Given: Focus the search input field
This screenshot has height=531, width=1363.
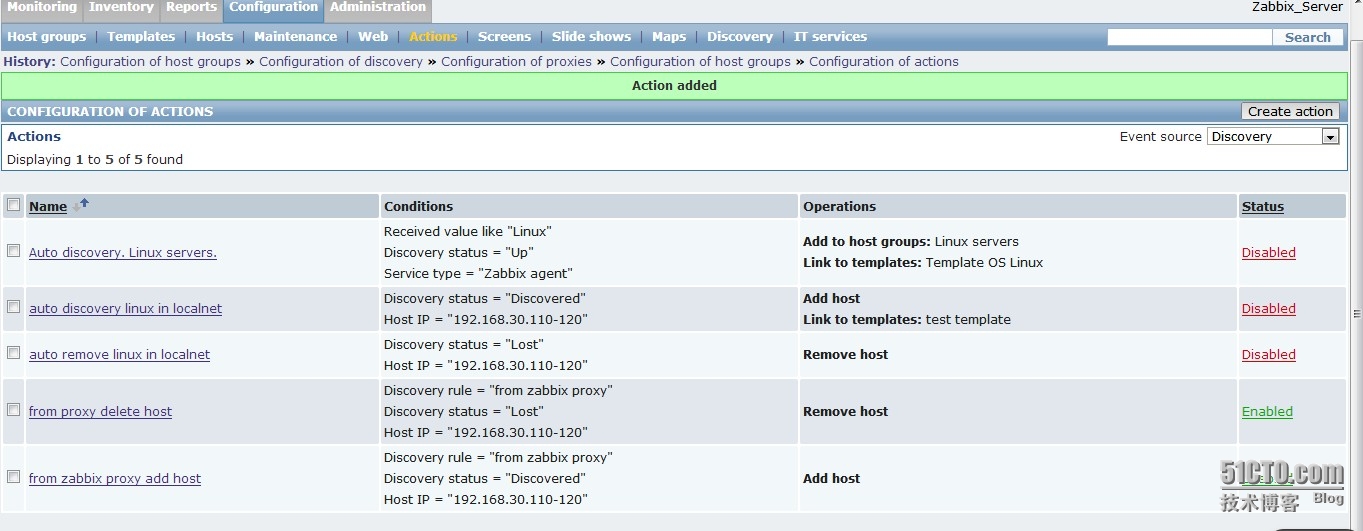Looking at the screenshot, I should [1190, 37].
